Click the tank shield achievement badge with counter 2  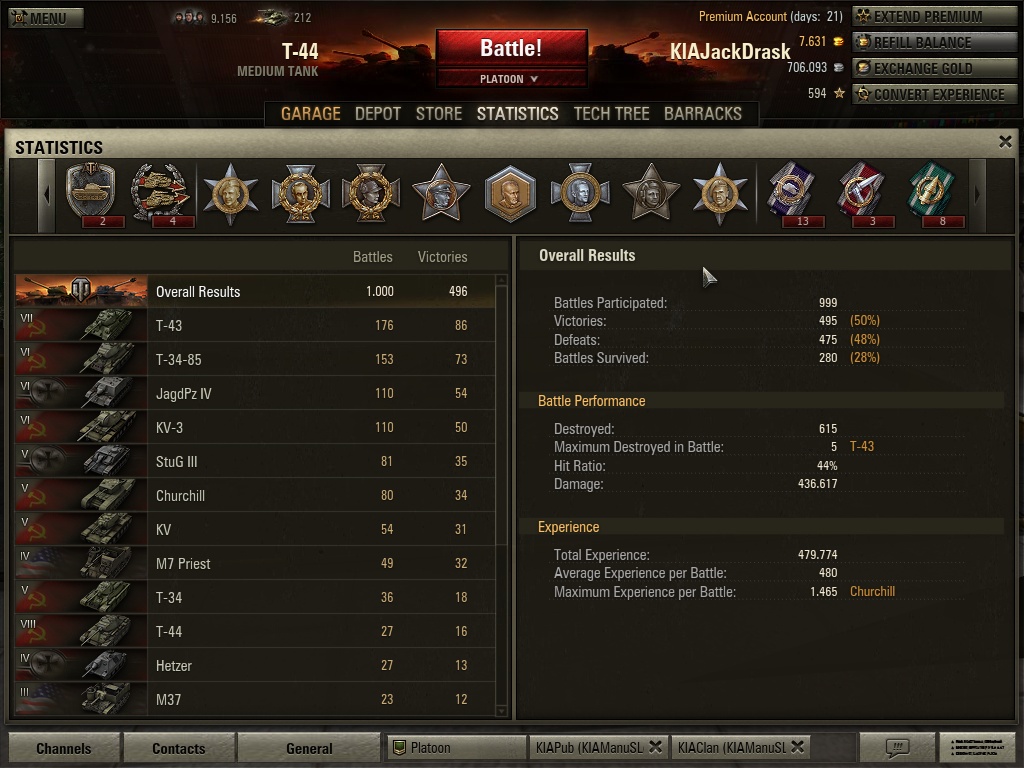coord(91,194)
